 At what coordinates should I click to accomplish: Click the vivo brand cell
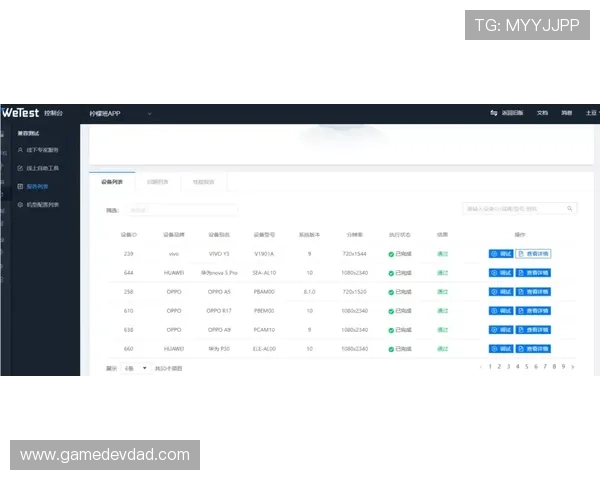click(174, 254)
